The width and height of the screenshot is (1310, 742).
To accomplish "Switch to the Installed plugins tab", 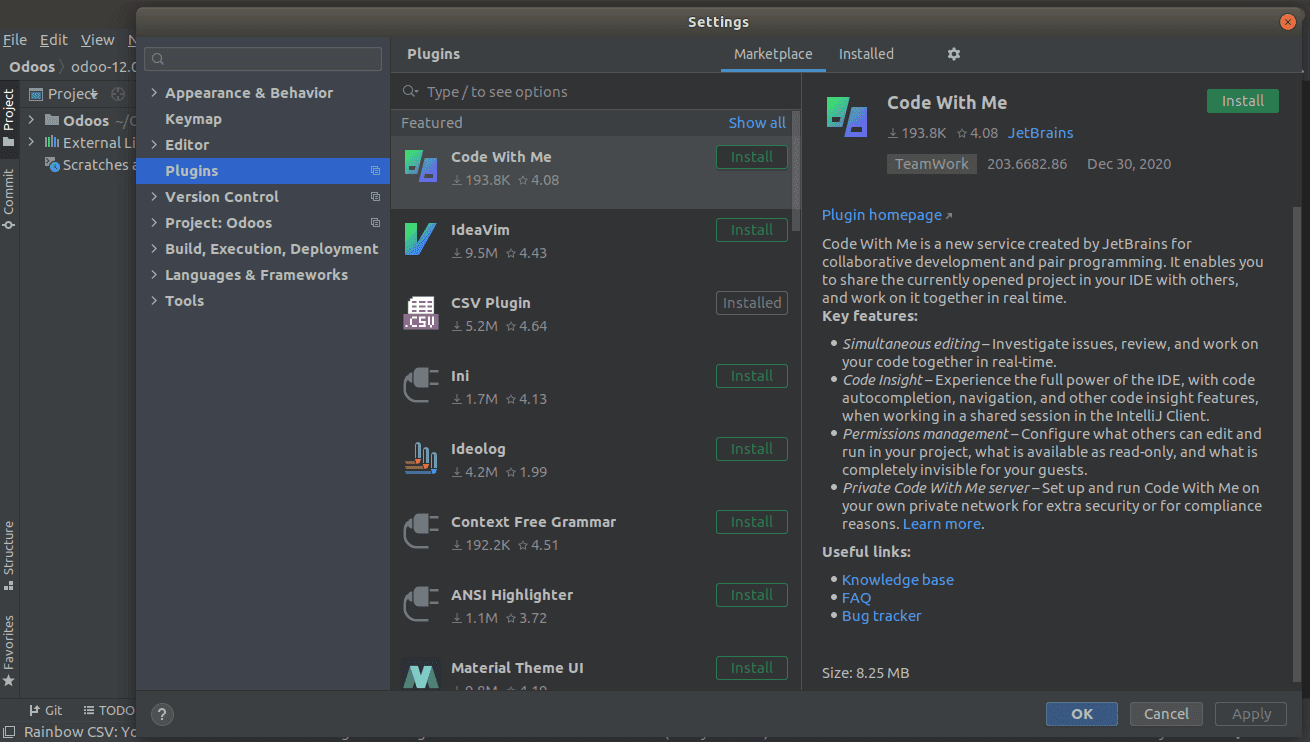I will coord(866,54).
